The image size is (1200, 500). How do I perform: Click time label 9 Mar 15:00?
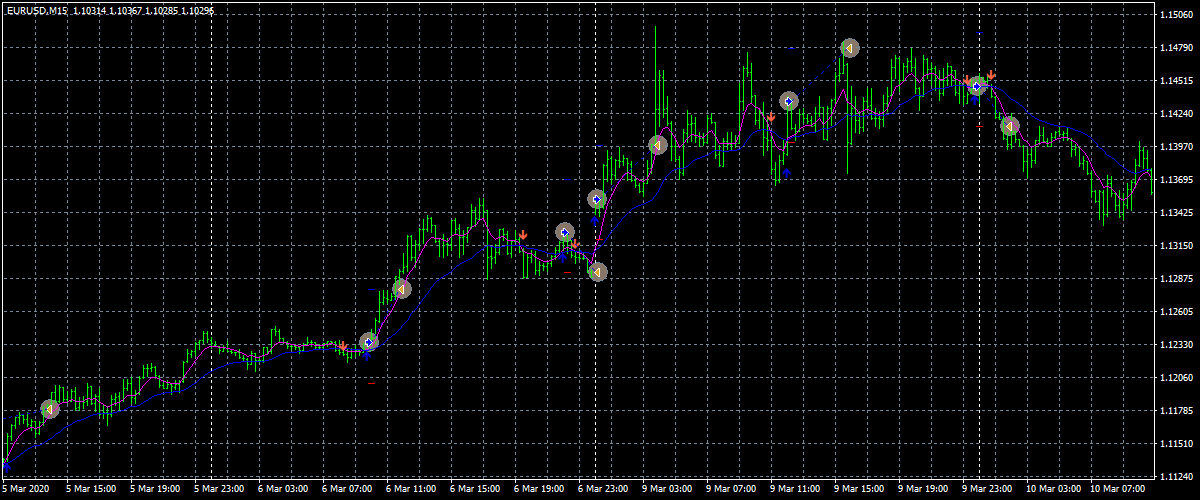point(859,490)
